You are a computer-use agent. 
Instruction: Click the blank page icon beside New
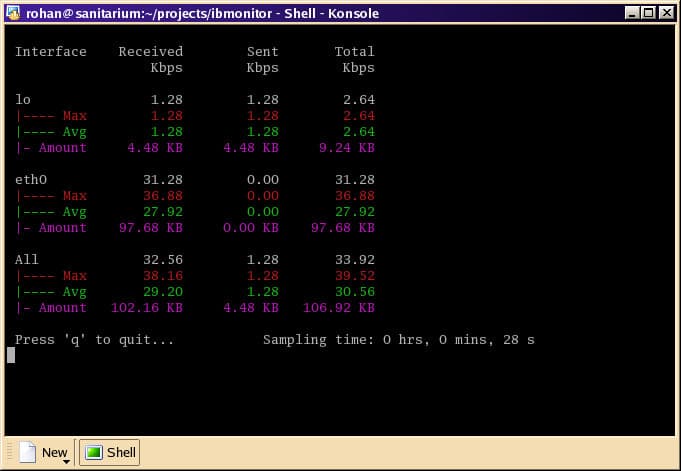(28, 452)
